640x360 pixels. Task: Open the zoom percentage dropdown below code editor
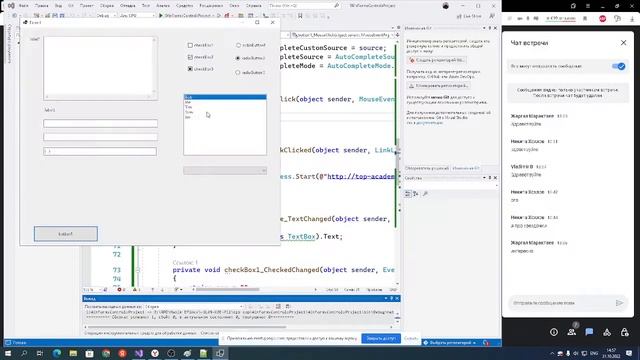point(93,290)
